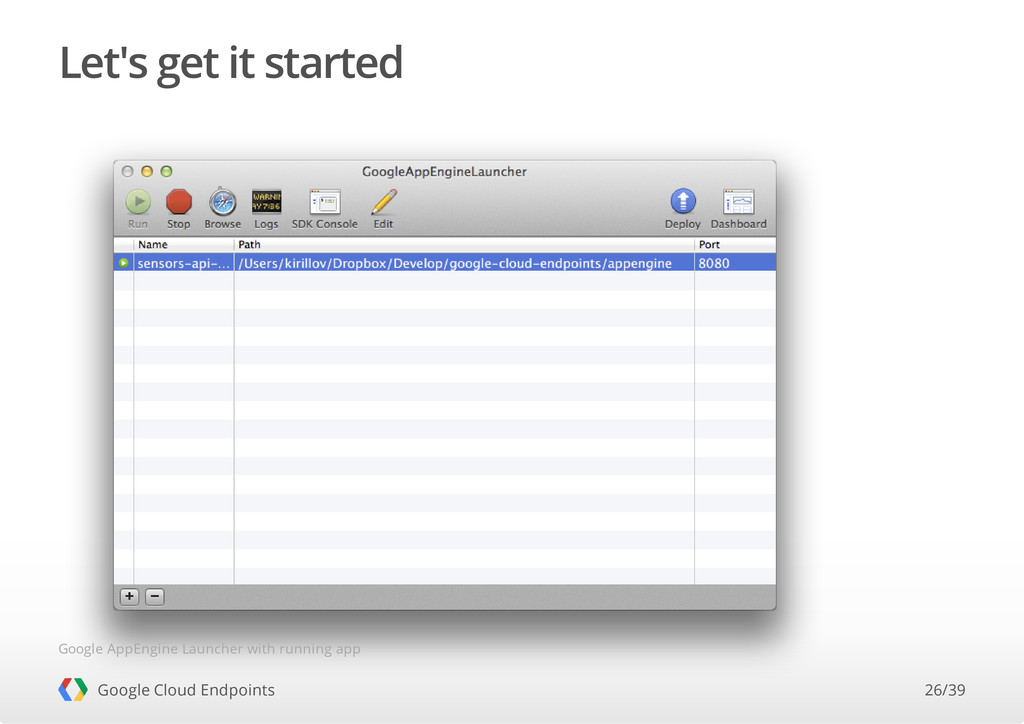The width and height of the screenshot is (1024, 724).
Task: Open the Logs viewer icon
Action: [266, 202]
